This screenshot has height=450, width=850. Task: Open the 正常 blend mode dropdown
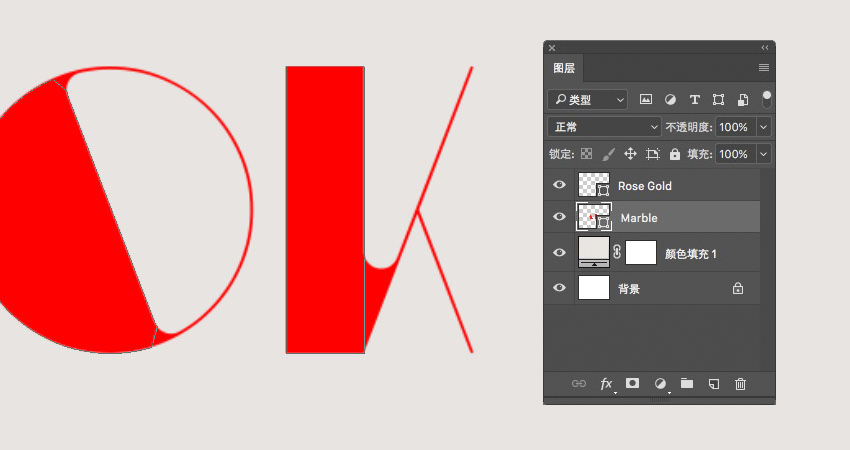pos(604,127)
